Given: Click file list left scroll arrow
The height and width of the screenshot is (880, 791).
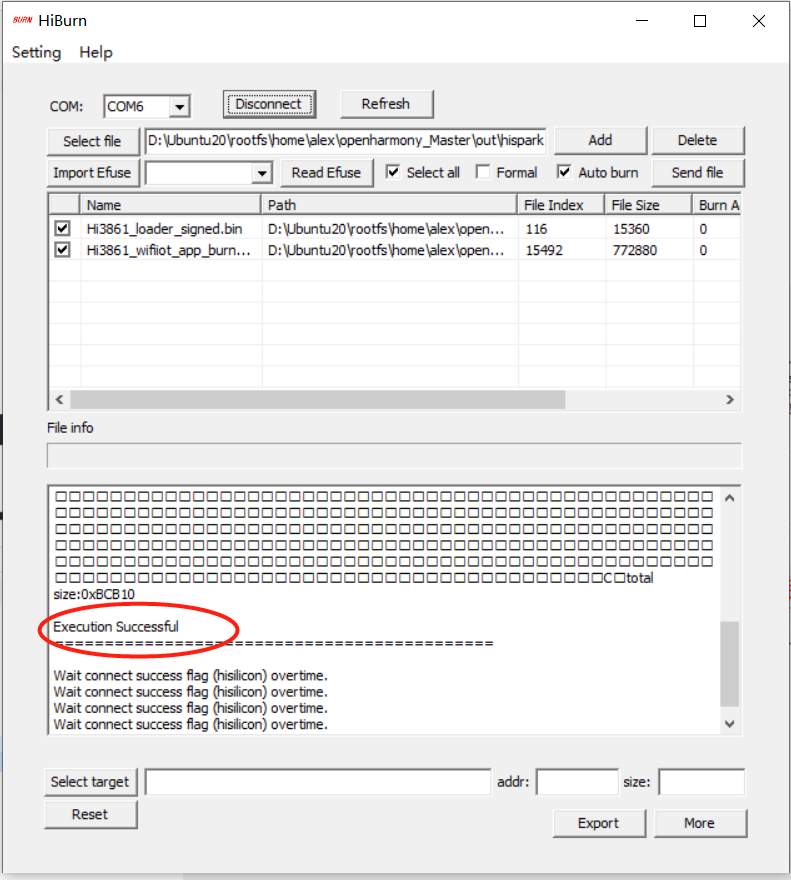Looking at the screenshot, I should coord(60,400).
